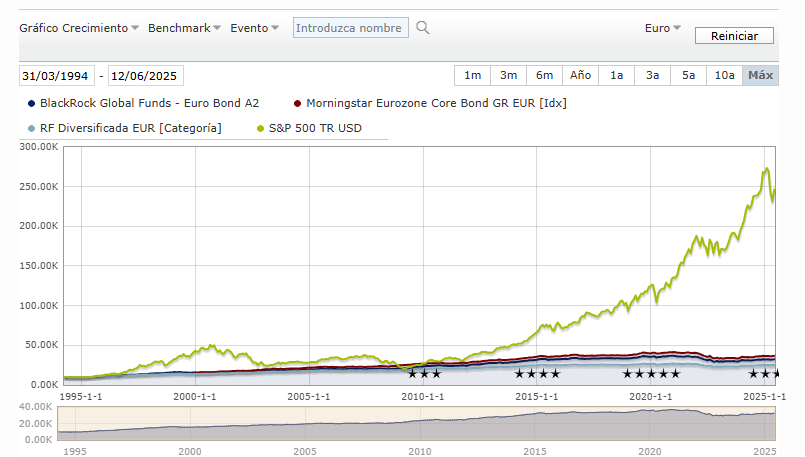The height and width of the screenshot is (457, 805).
Task: Open the Gráfico Crecimiento dropdown
Action: [x=79, y=28]
